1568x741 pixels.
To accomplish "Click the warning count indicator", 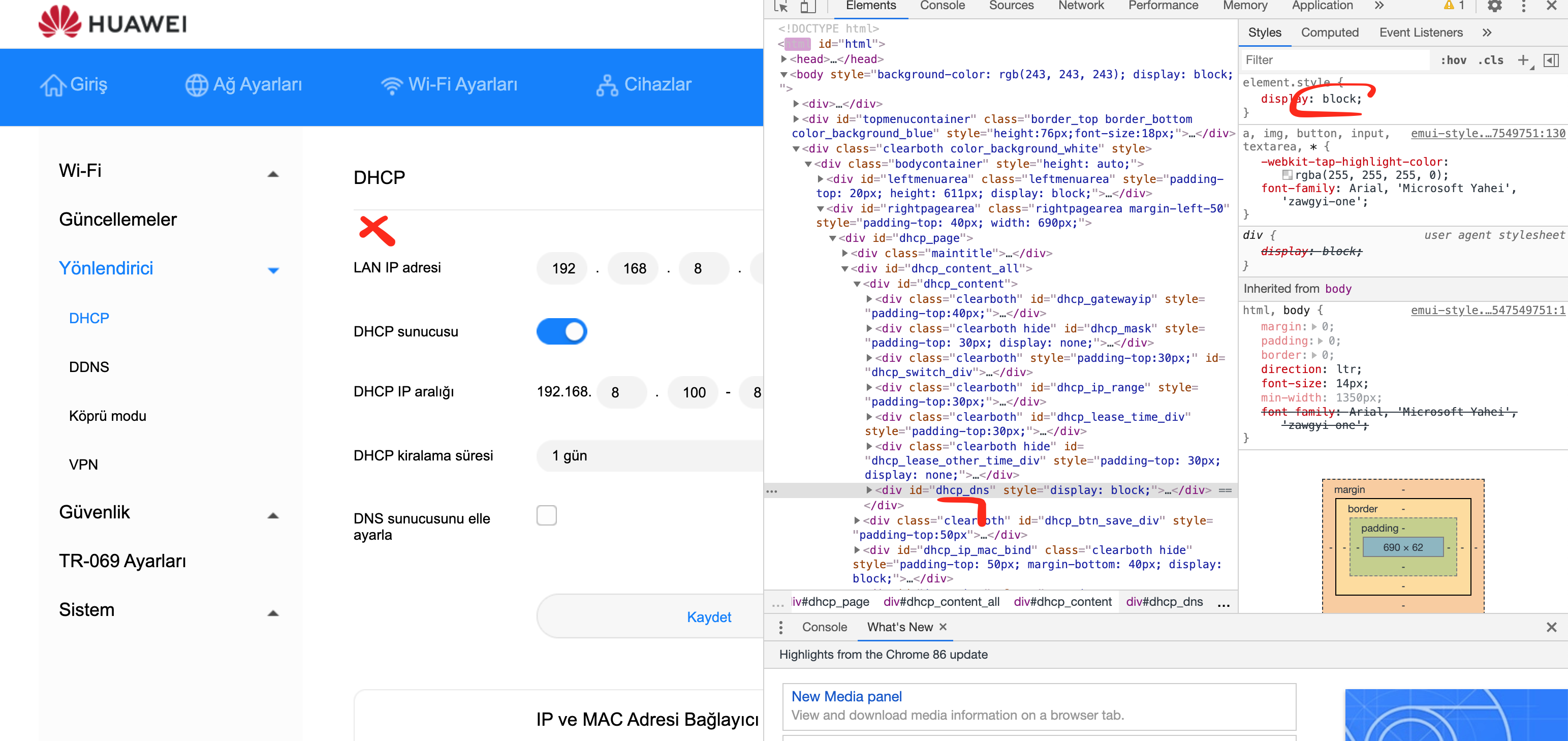I will (x=1454, y=6).
